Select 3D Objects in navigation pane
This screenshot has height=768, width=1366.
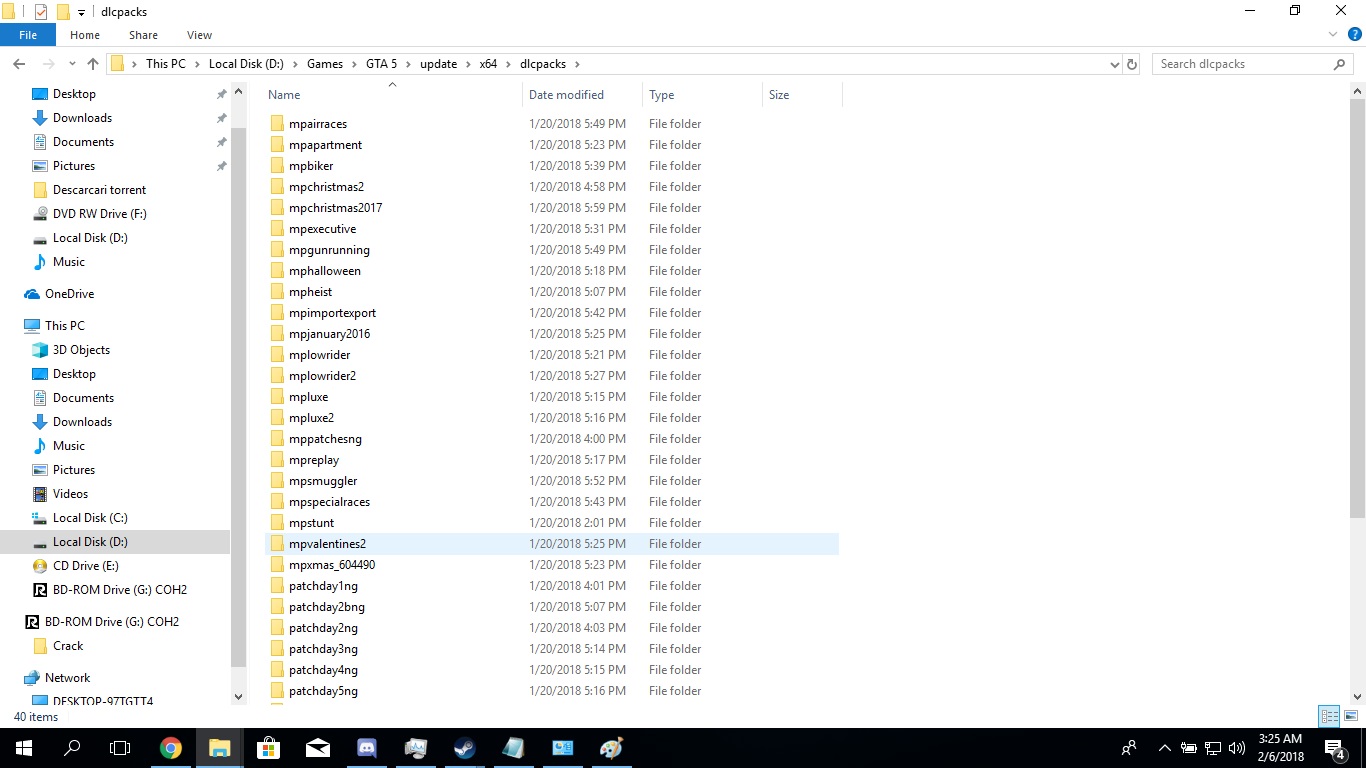pyautogui.click(x=81, y=350)
